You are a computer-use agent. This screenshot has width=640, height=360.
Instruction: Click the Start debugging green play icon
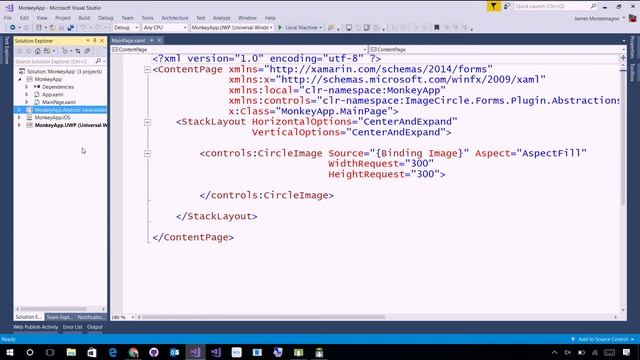(x=280, y=27)
